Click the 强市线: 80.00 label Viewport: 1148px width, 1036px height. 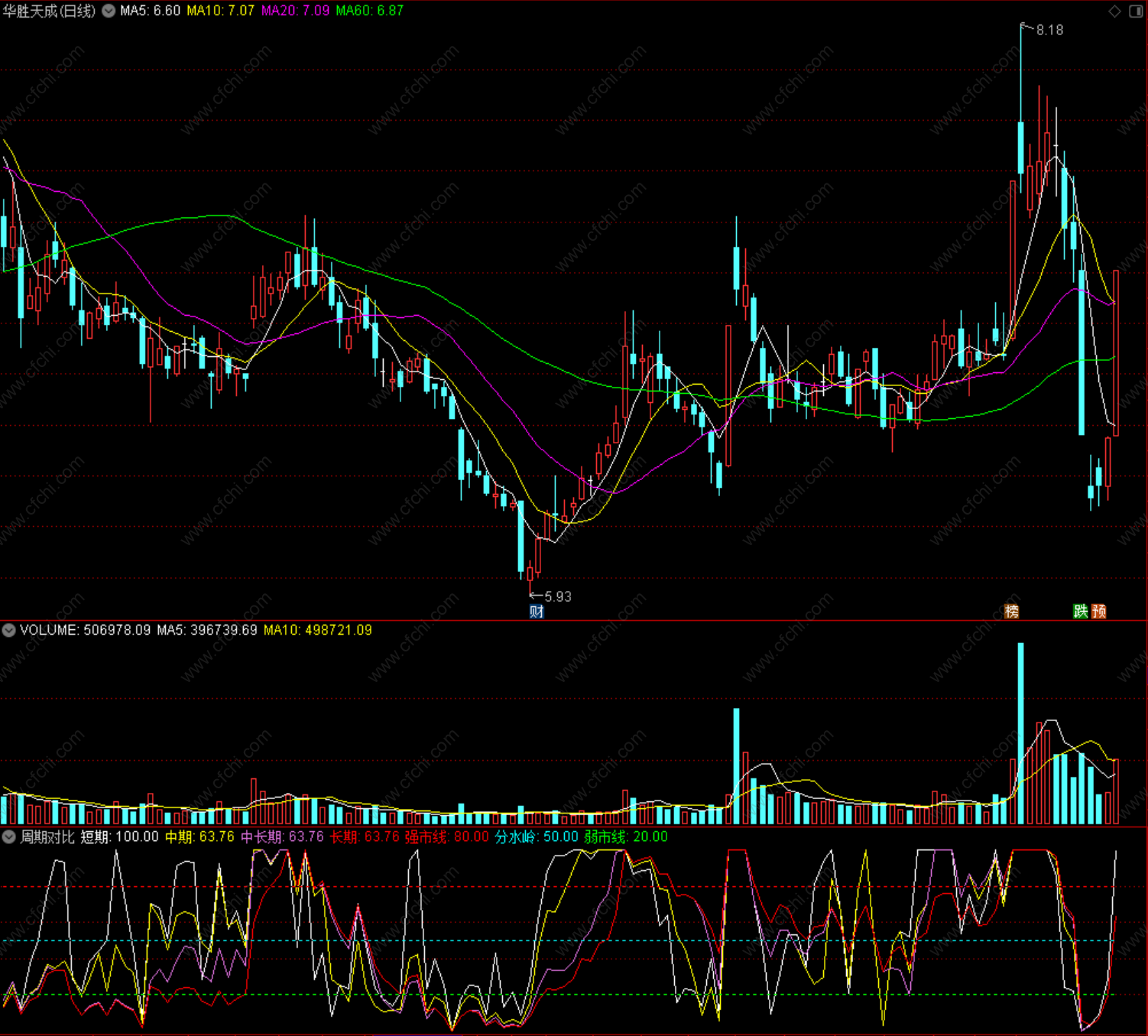pyautogui.click(x=447, y=836)
